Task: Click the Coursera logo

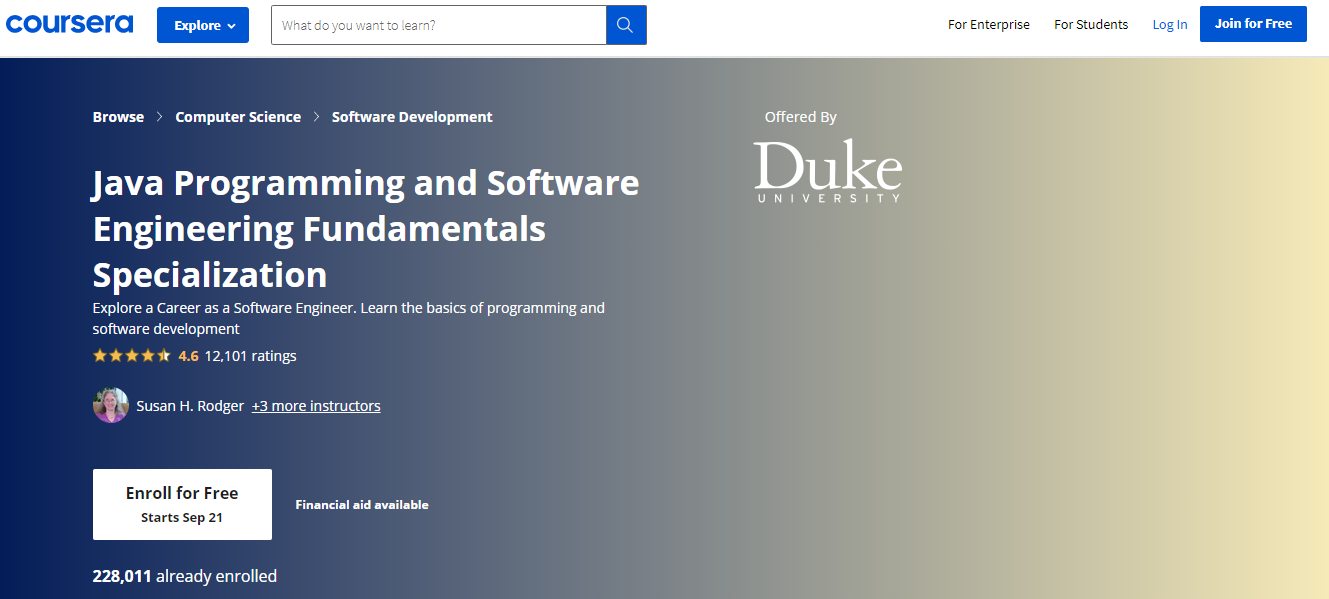Action: [69, 24]
